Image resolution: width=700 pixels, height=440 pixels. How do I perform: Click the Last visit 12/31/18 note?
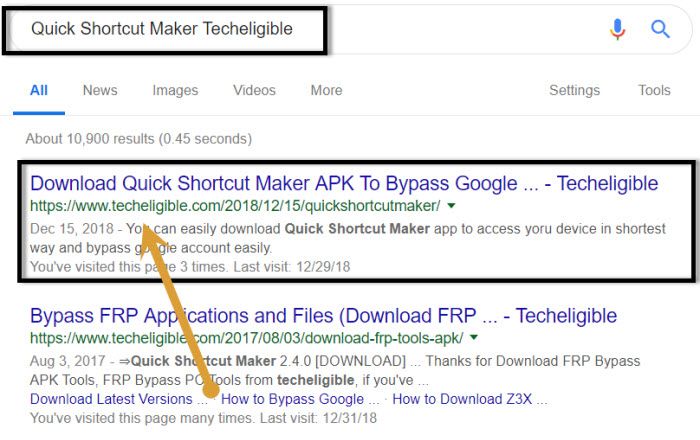tap(318, 418)
